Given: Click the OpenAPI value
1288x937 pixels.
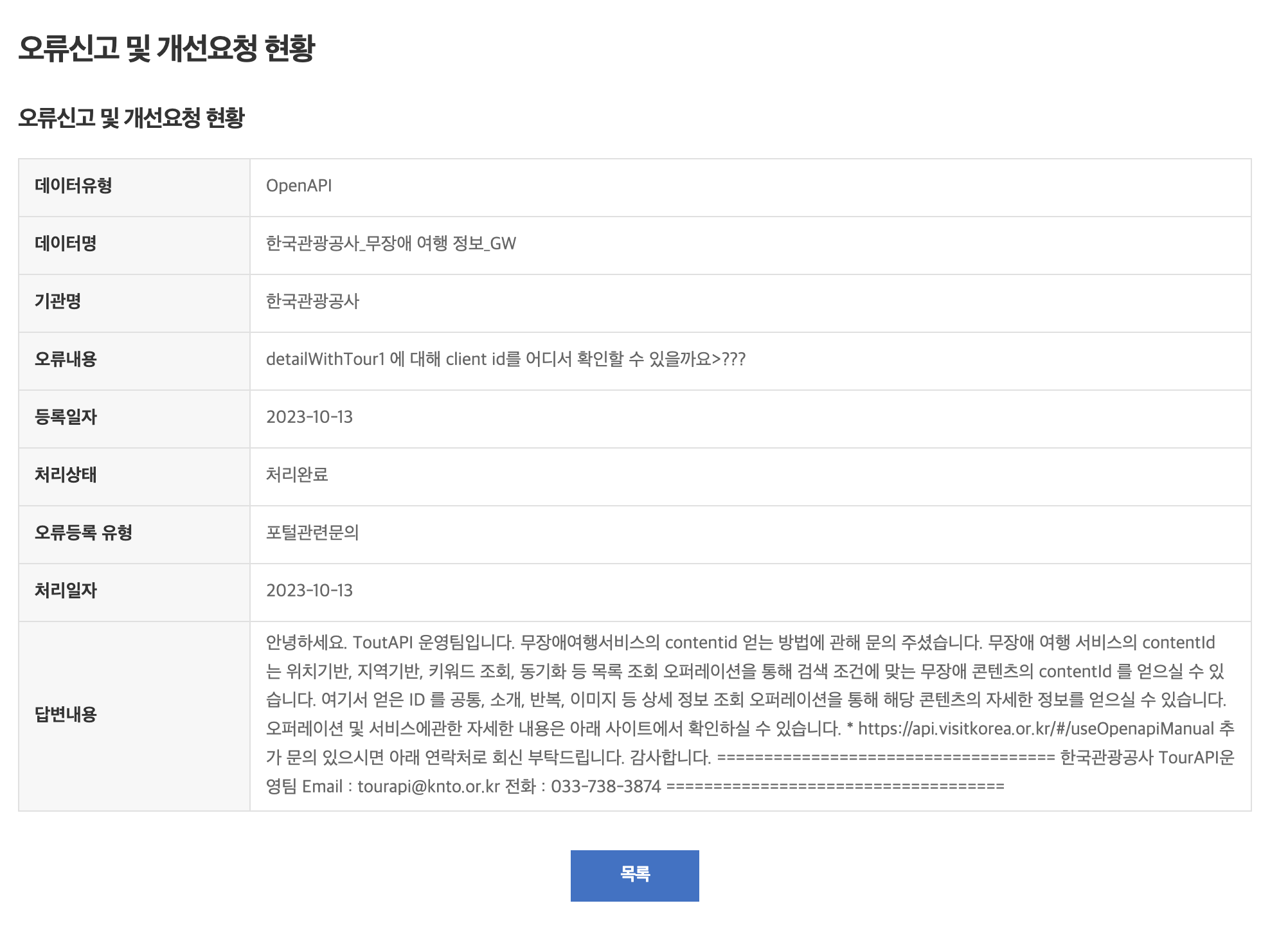Looking at the screenshot, I should point(299,186).
